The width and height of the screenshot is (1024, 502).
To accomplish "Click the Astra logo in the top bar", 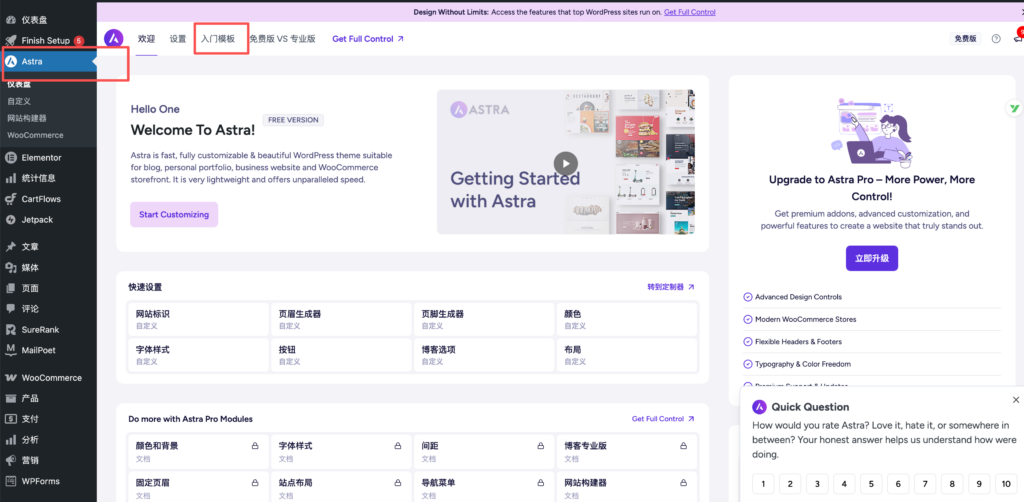I will tap(114, 38).
